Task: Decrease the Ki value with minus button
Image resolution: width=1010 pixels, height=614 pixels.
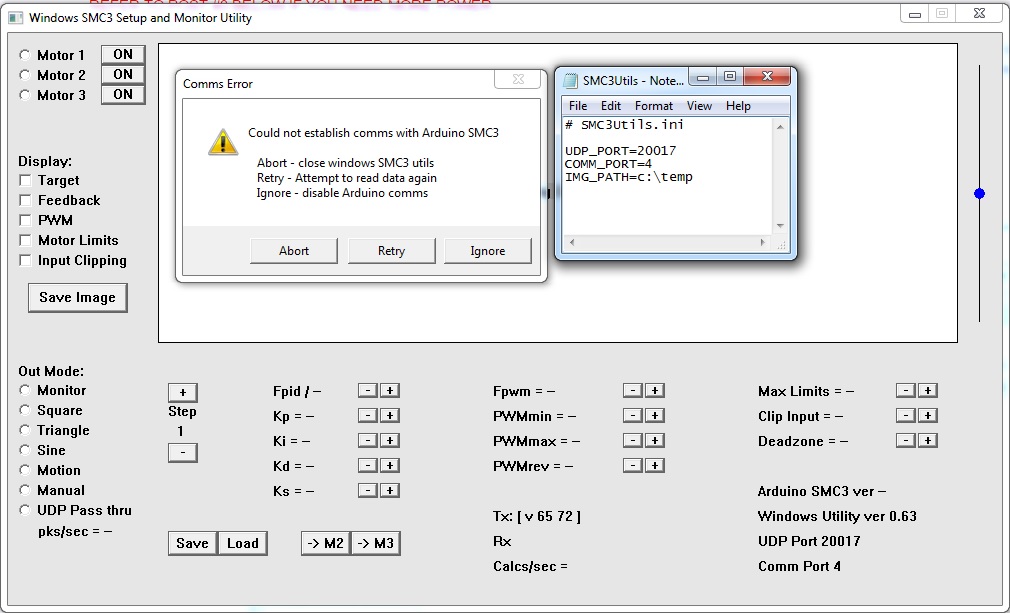Action: [368, 440]
